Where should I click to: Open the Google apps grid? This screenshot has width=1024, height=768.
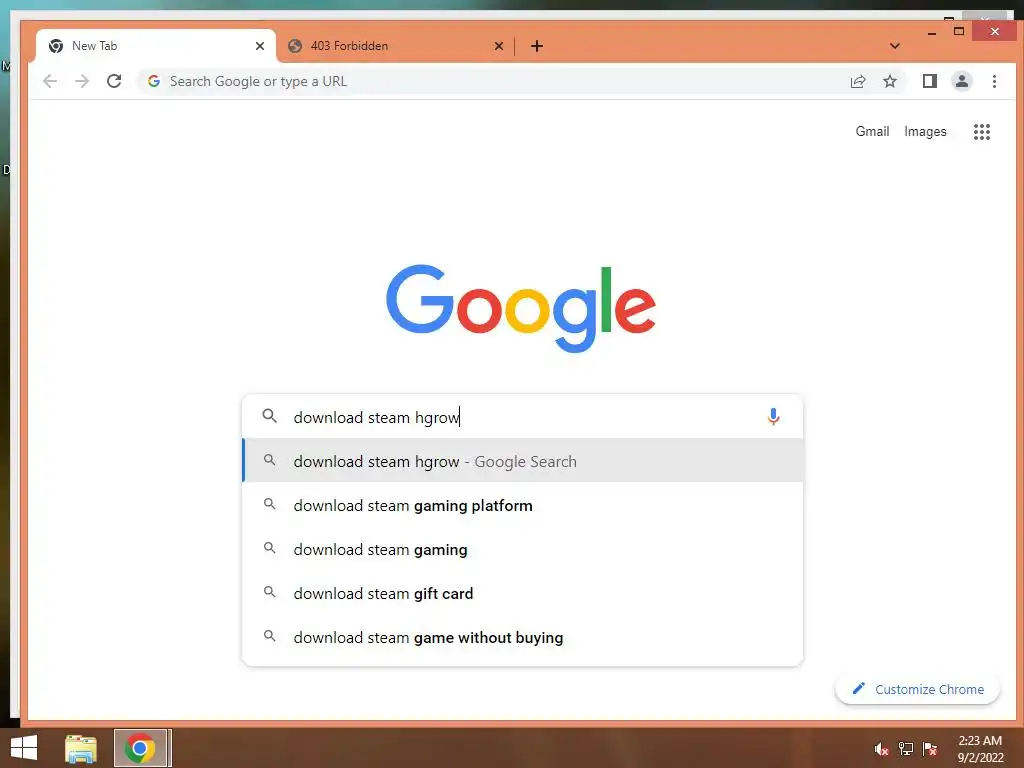click(x=982, y=132)
